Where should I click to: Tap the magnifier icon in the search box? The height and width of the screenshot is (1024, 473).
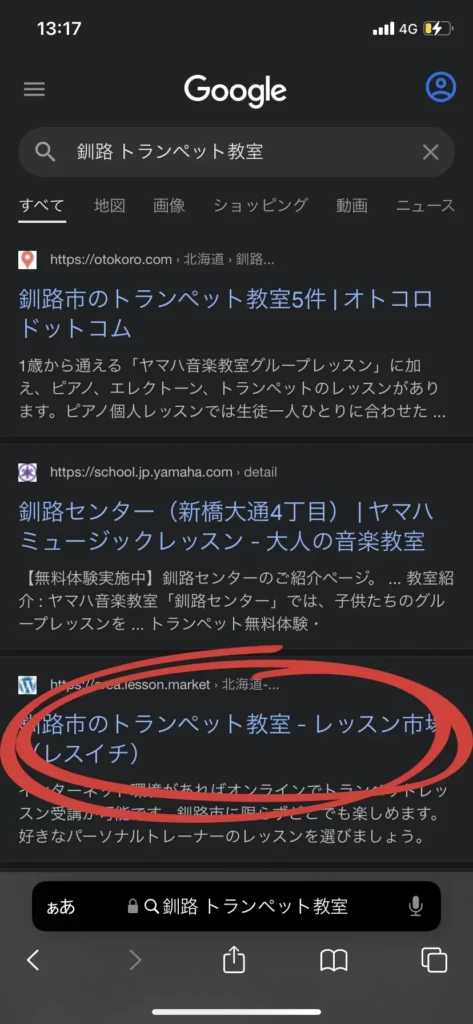45,152
